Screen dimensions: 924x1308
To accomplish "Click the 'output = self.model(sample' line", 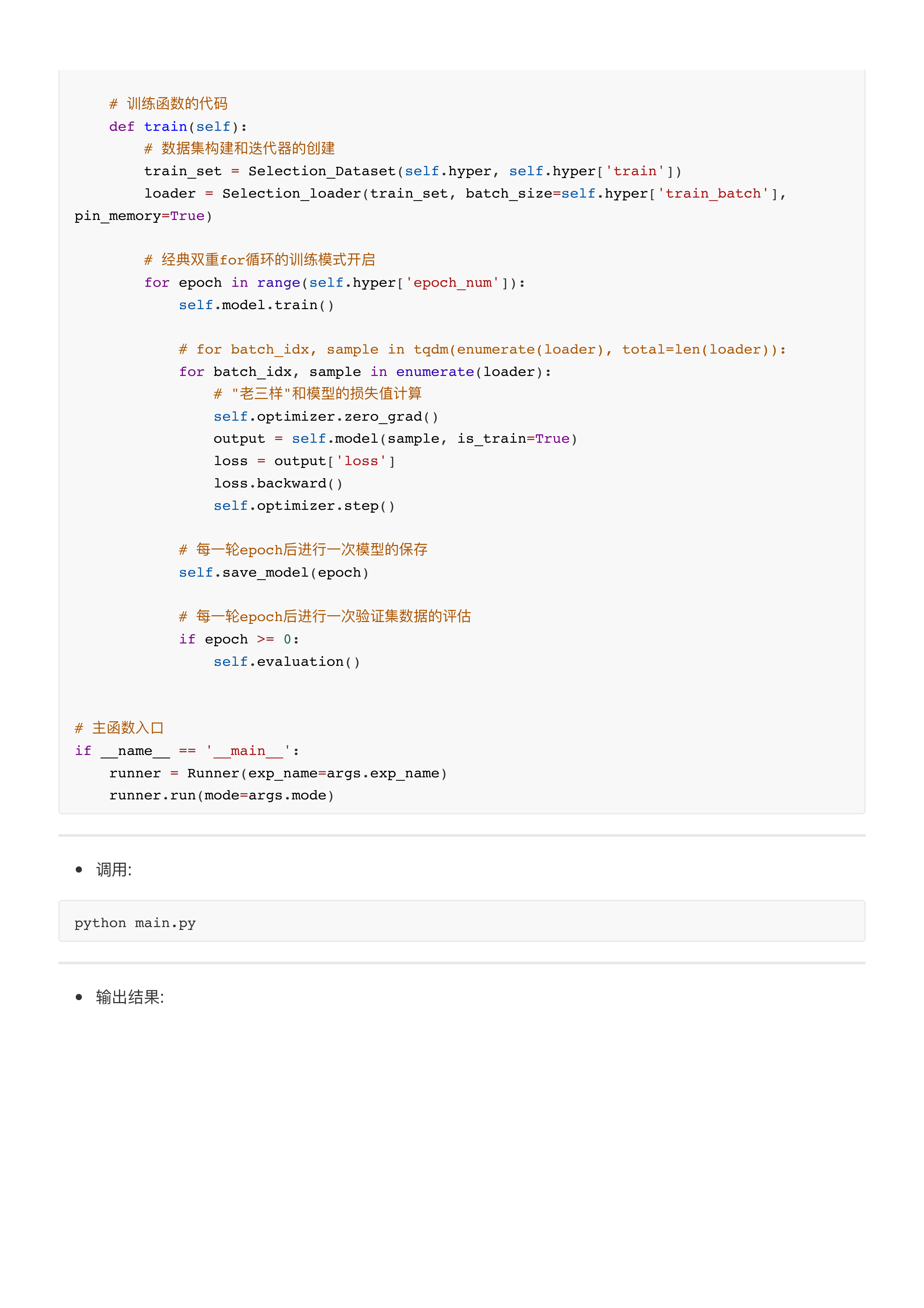I will (395, 439).
